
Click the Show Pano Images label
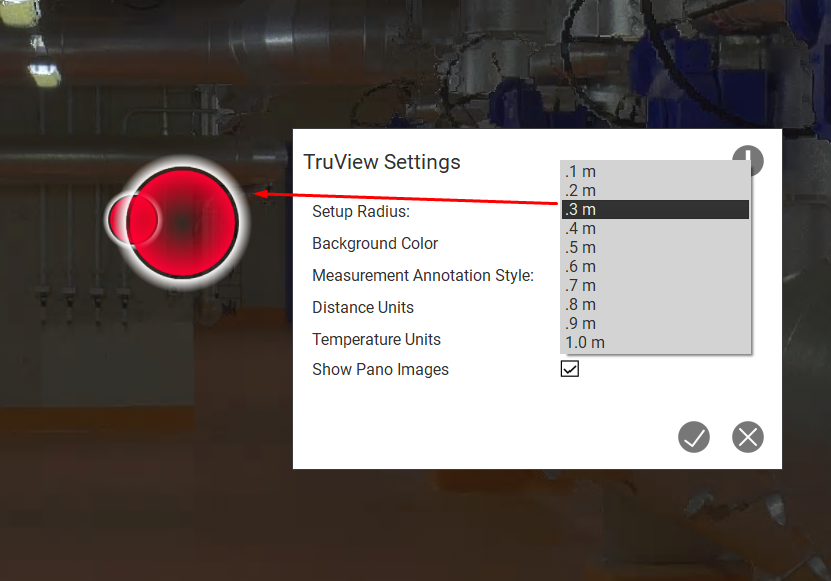click(380, 369)
